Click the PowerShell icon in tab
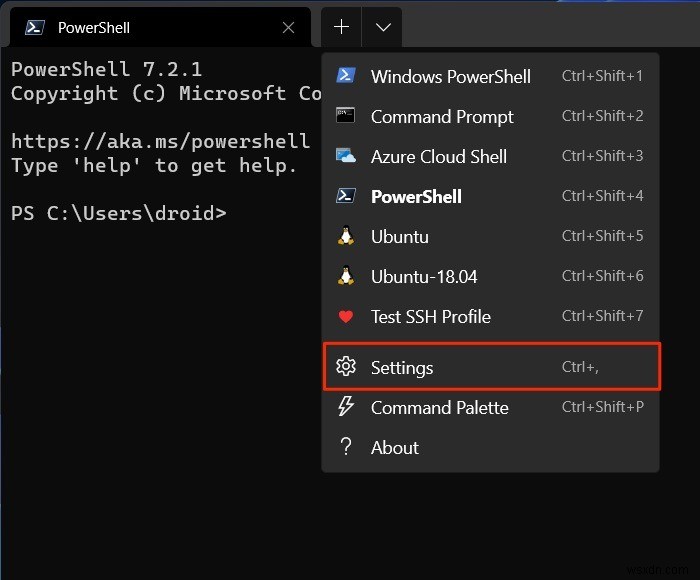Screen dimensions: 700x580 (x=34, y=28)
